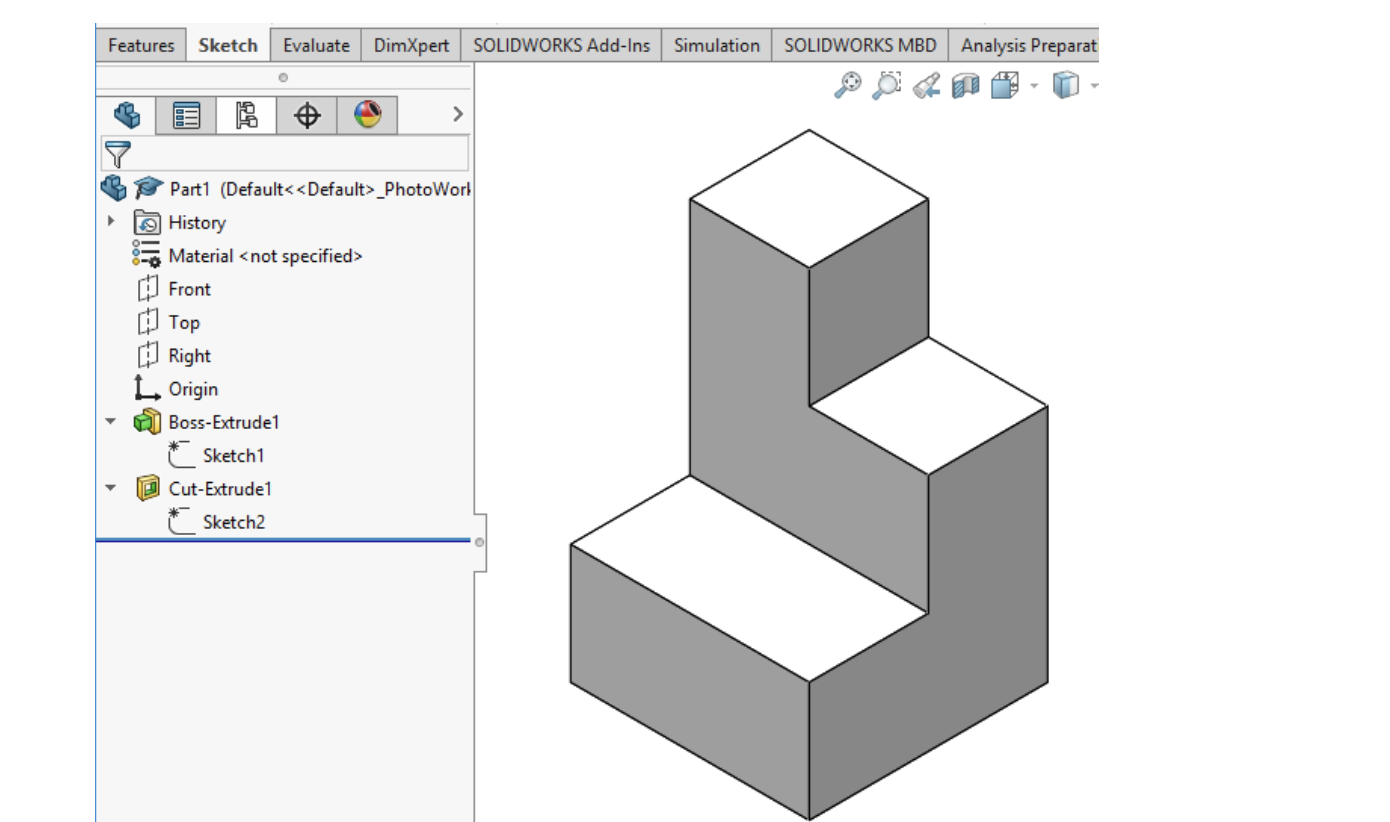This screenshot has height=822, width=1390.
Task: Expand the History folder arrow
Action: 112,221
